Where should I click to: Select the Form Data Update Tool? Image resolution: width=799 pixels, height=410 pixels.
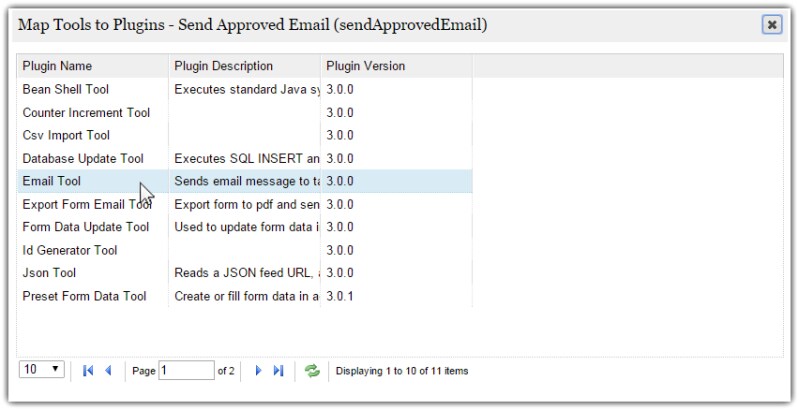(x=245, y=227)
